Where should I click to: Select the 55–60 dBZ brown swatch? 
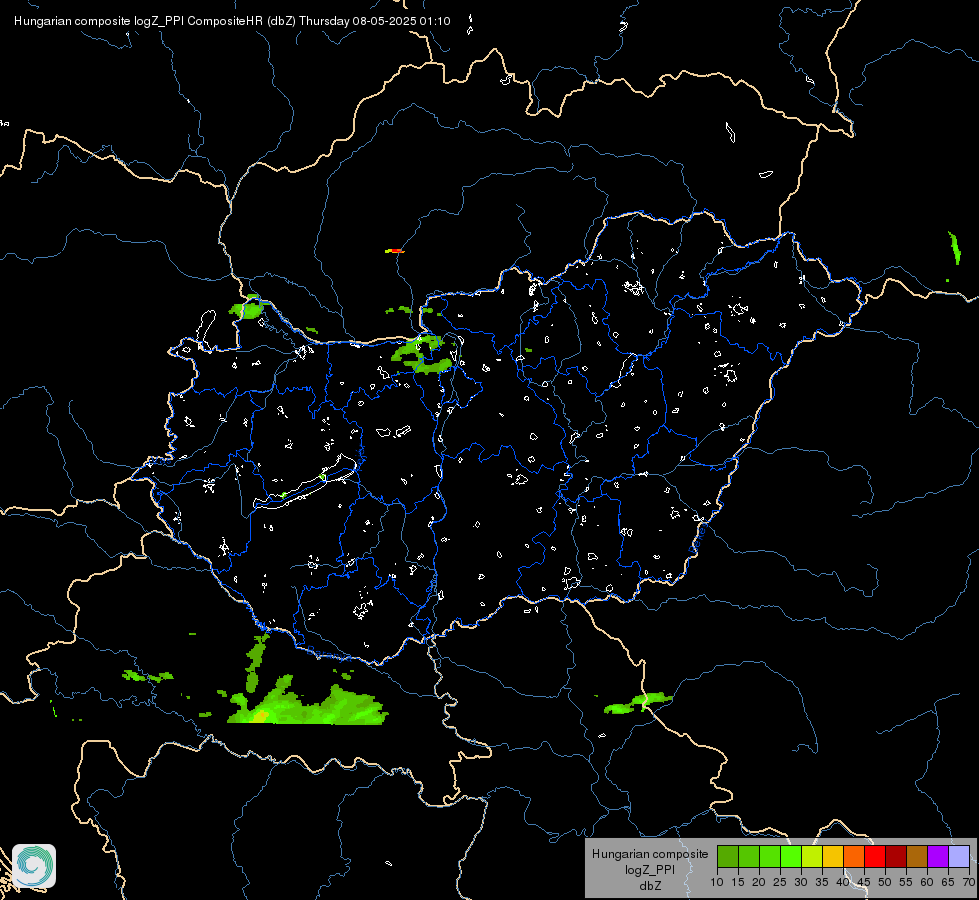[917, 856]
